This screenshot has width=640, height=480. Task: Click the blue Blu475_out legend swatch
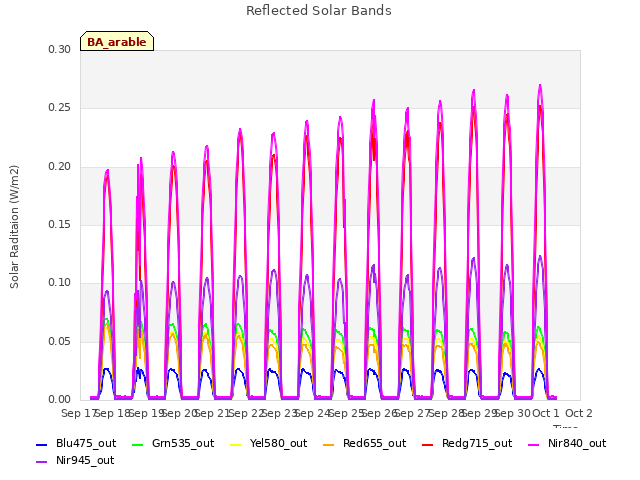coord(42,444)
